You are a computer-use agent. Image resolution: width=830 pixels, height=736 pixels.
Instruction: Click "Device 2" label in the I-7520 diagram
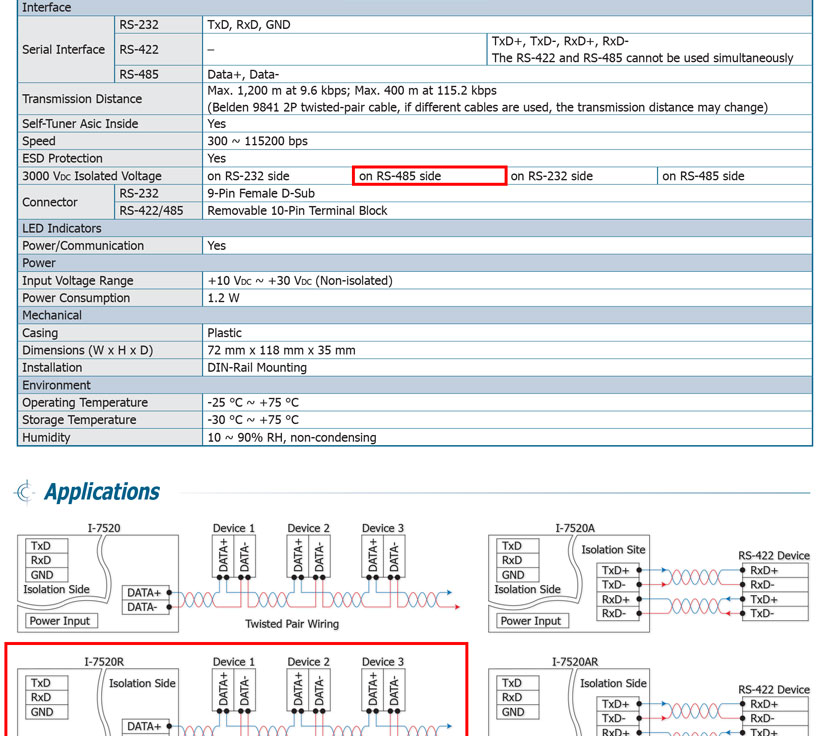(308, 528)
